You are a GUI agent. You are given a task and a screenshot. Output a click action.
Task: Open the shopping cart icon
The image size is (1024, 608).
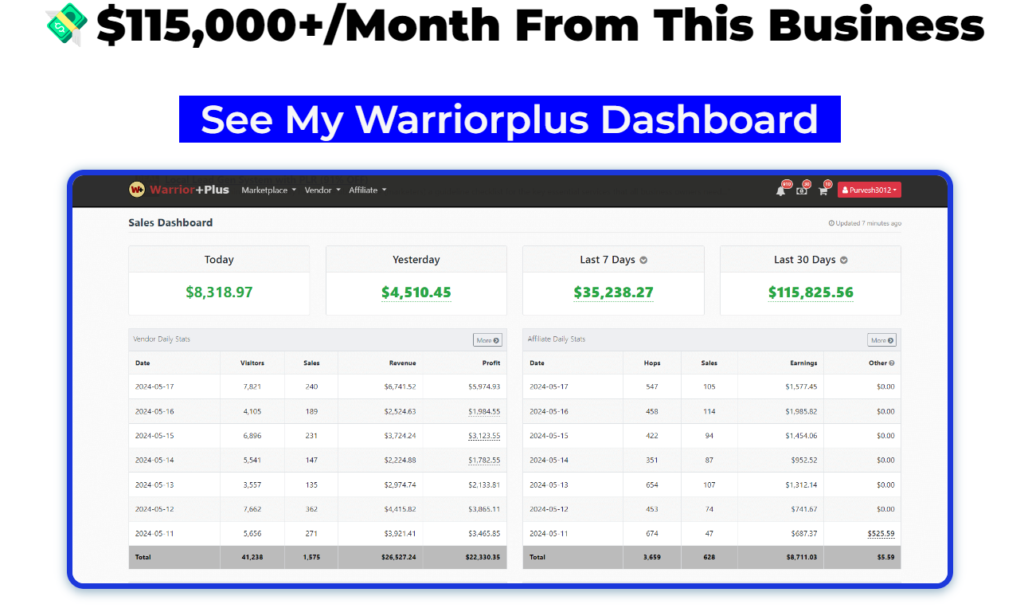823,190
